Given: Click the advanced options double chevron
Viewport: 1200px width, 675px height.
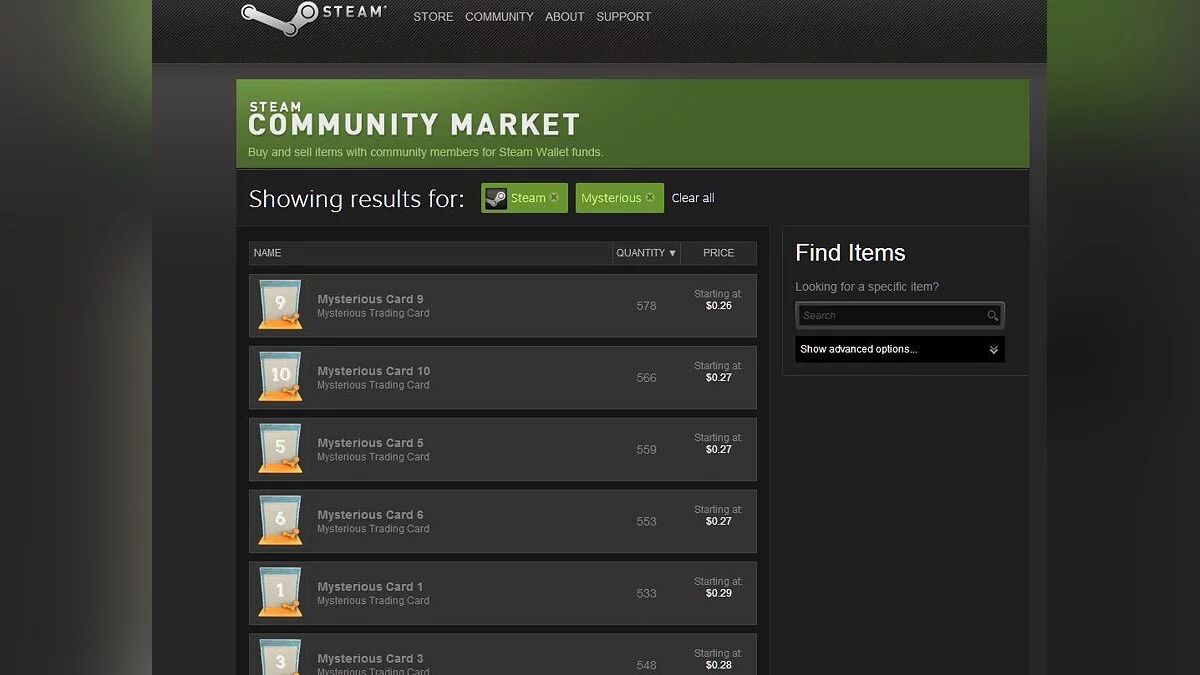Looking at the screenshot, I should (x=993, y=350).
